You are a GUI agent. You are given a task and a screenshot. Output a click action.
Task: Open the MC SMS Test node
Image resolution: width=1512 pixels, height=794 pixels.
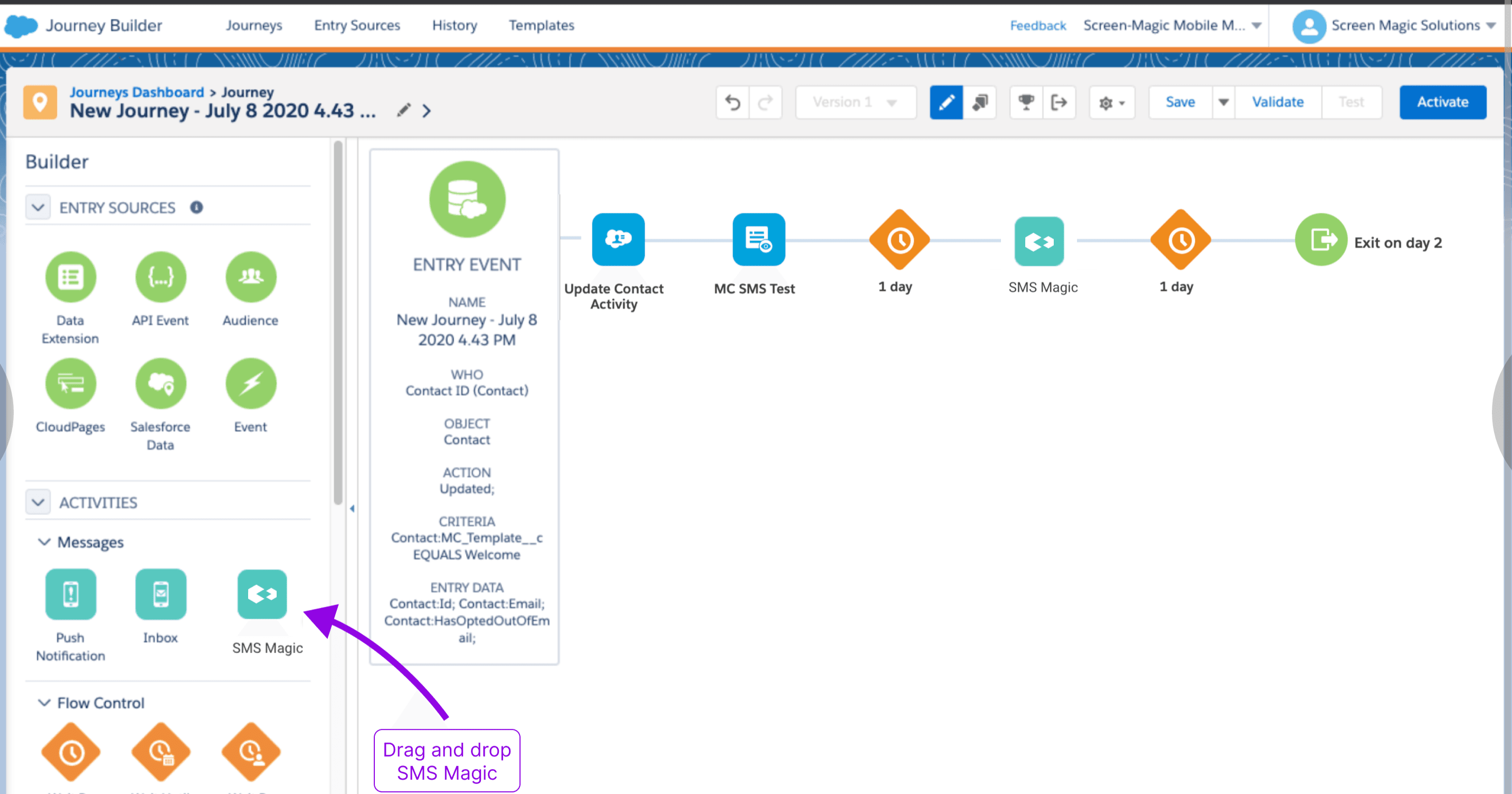759,240
